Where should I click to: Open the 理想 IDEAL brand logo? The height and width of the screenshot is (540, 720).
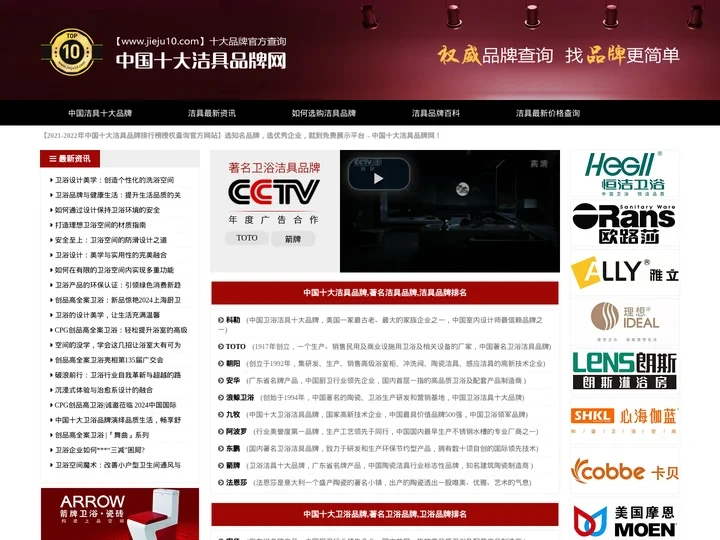pyautogui.click(x=624, y=322)
